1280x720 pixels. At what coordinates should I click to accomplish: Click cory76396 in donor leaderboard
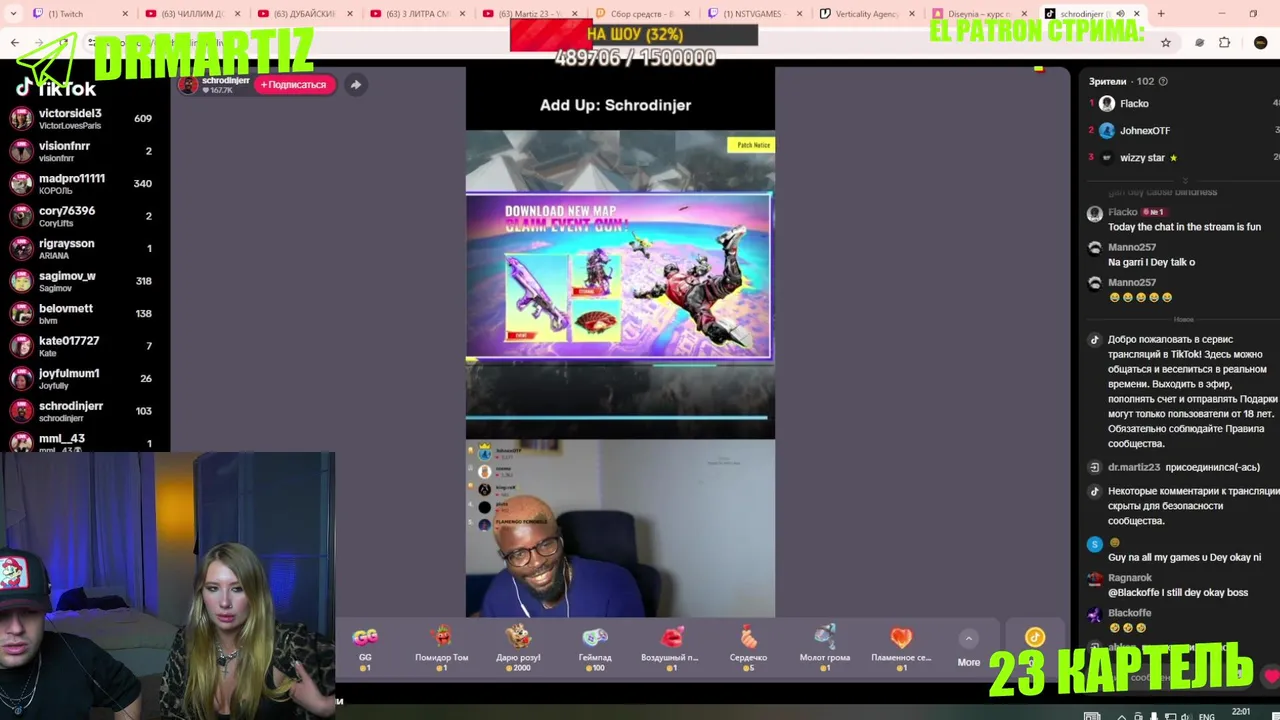pos(80,216)
